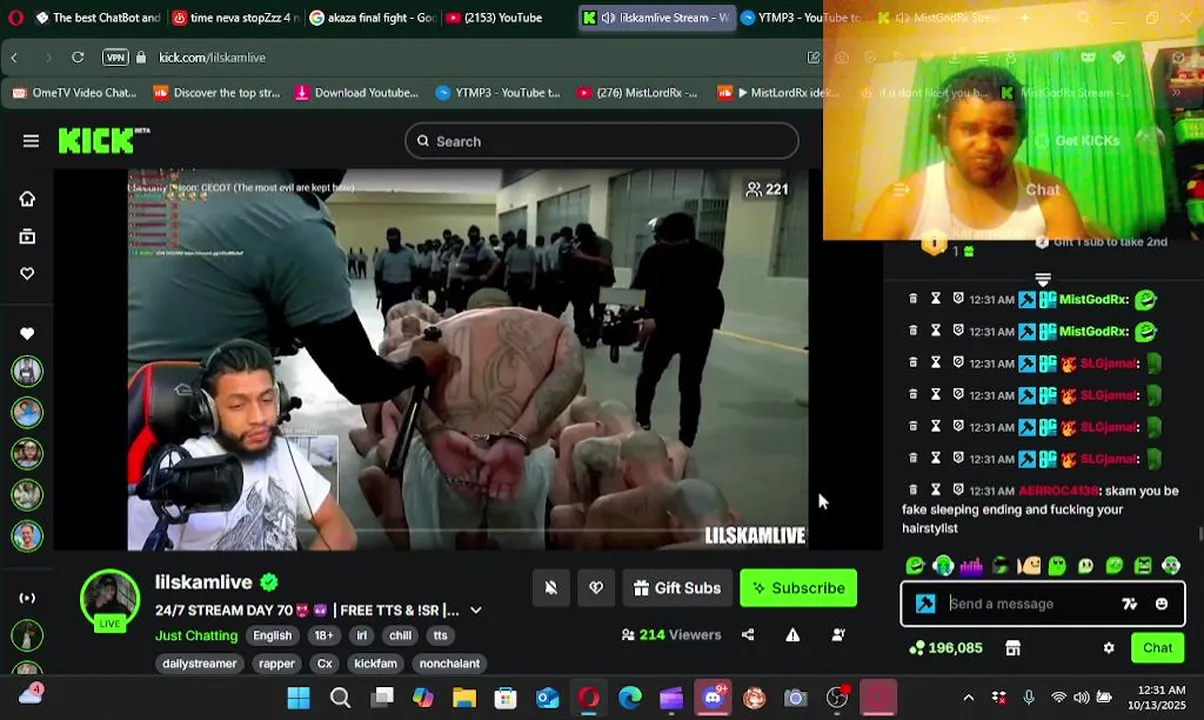Click the 'dailystreamer' tag

199,663
